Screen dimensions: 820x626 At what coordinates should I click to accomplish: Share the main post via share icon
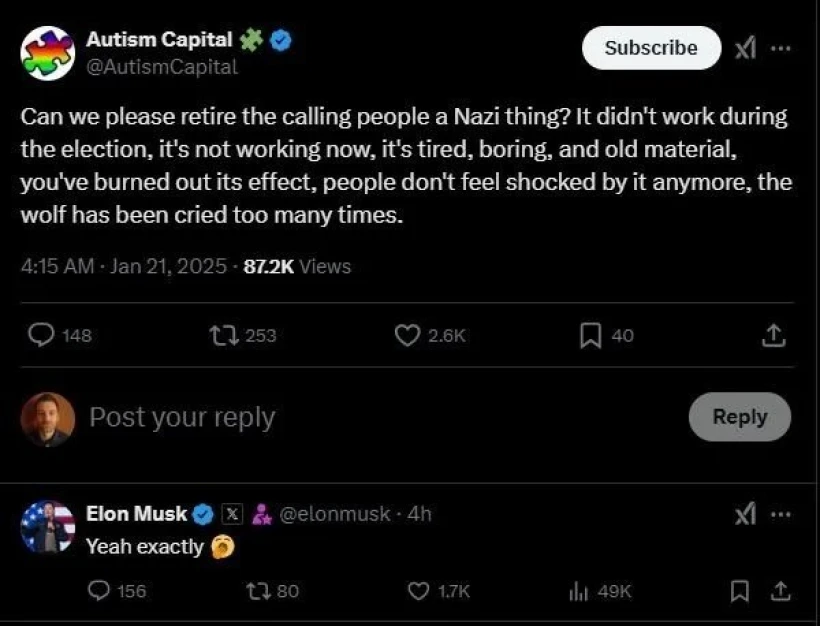point(773,336)
